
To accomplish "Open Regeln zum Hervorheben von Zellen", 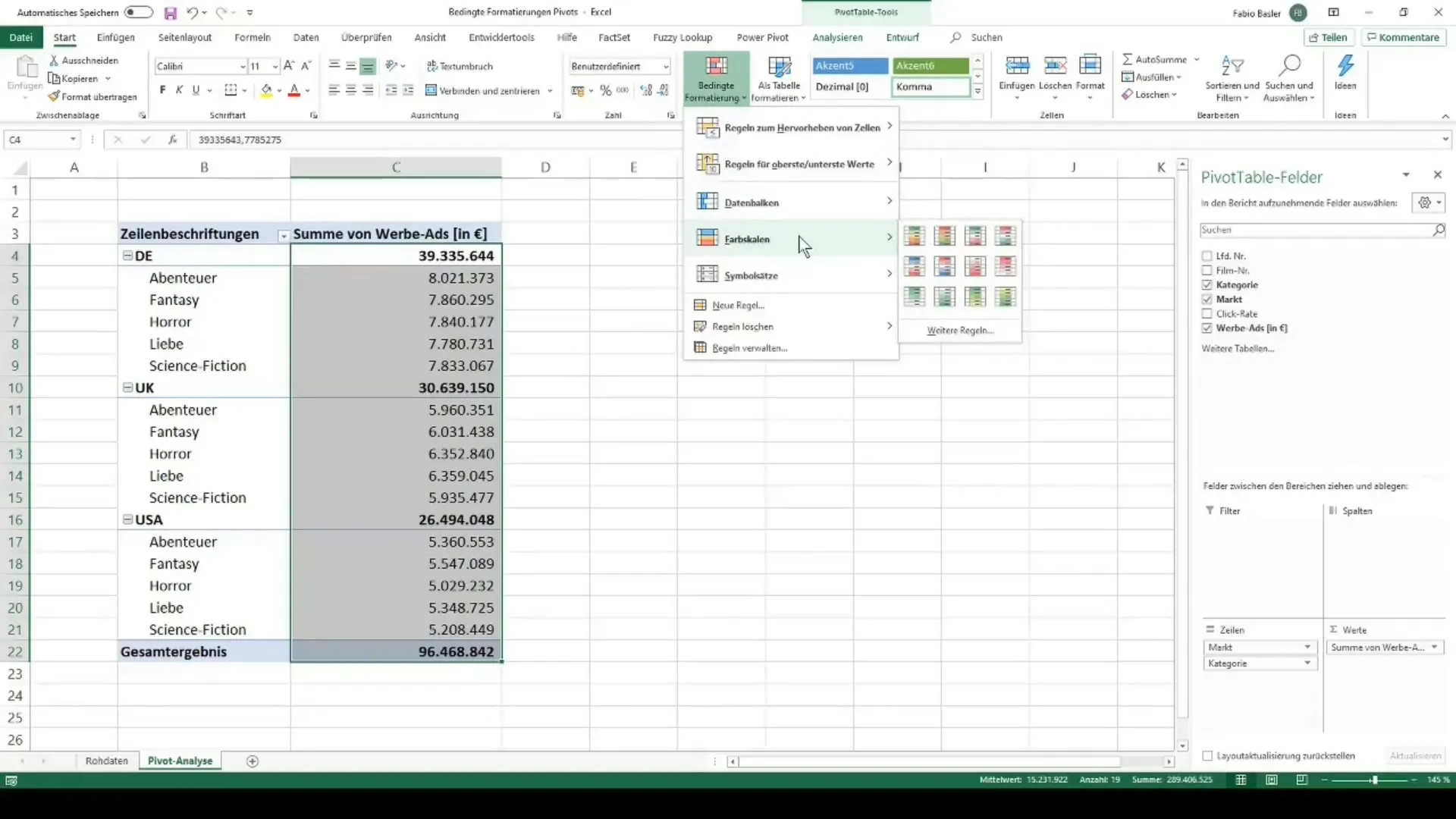I will pyautogui.click(x=792, y=127).
